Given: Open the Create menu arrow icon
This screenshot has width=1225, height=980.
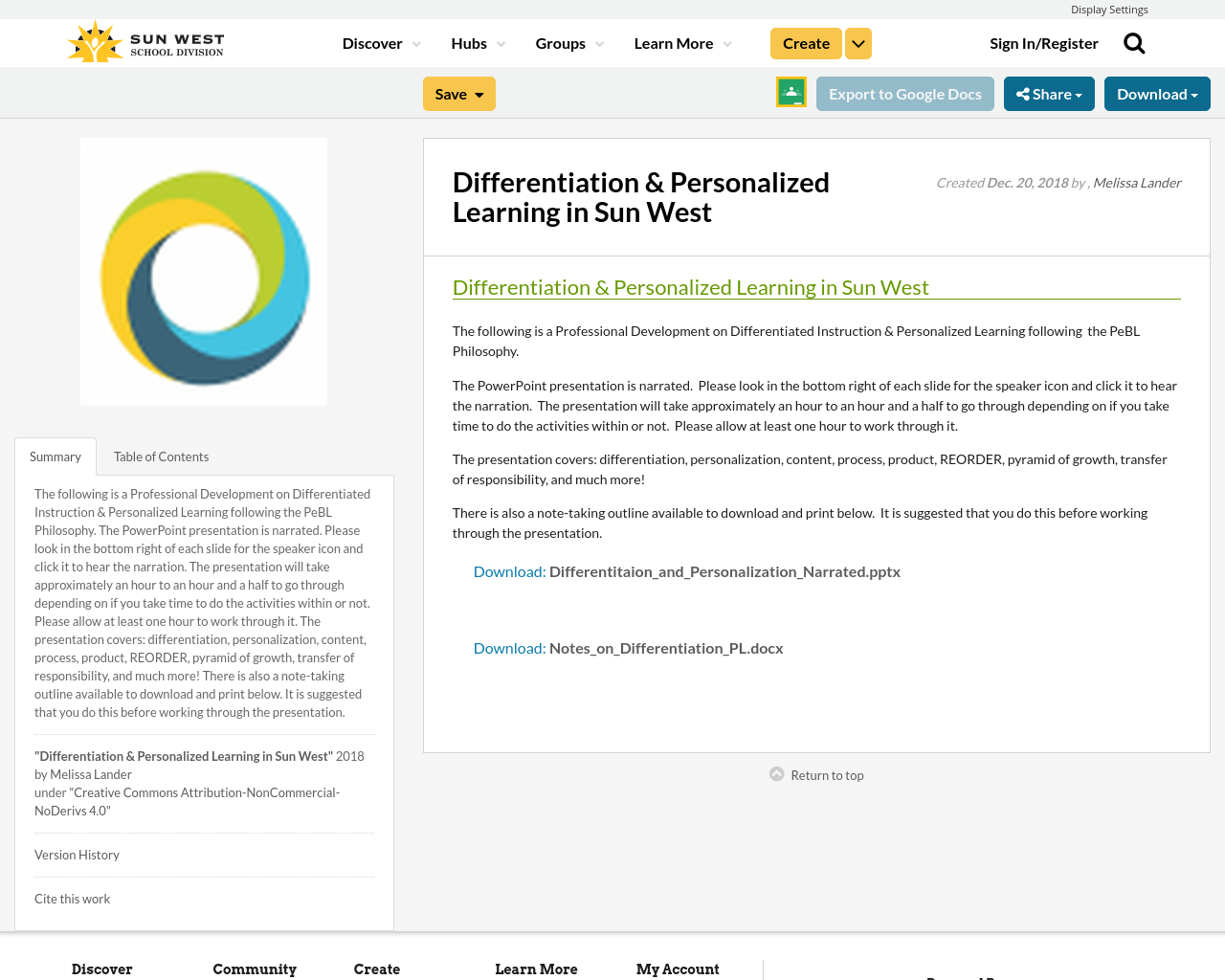Looking at the screenshot, I should click(x=857, y=42).
